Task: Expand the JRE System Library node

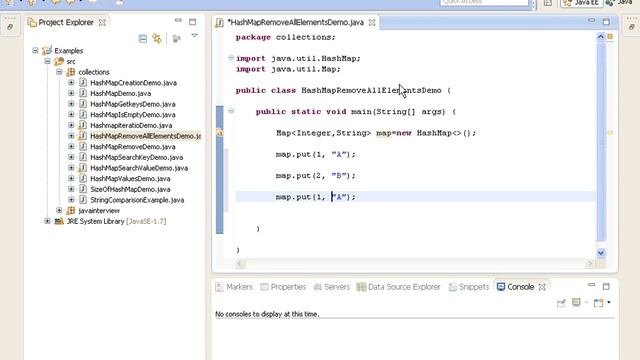Action: pyautogui.click(x=47, y=221)
